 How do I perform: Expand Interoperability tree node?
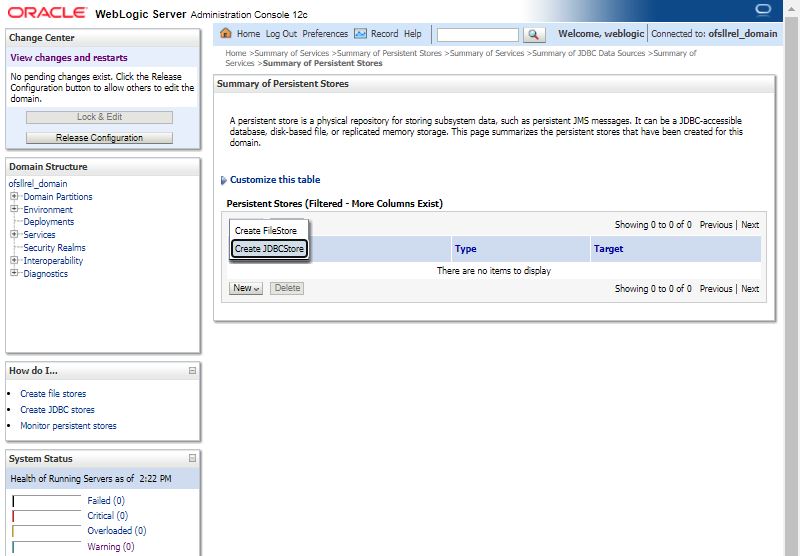(14, 260)
